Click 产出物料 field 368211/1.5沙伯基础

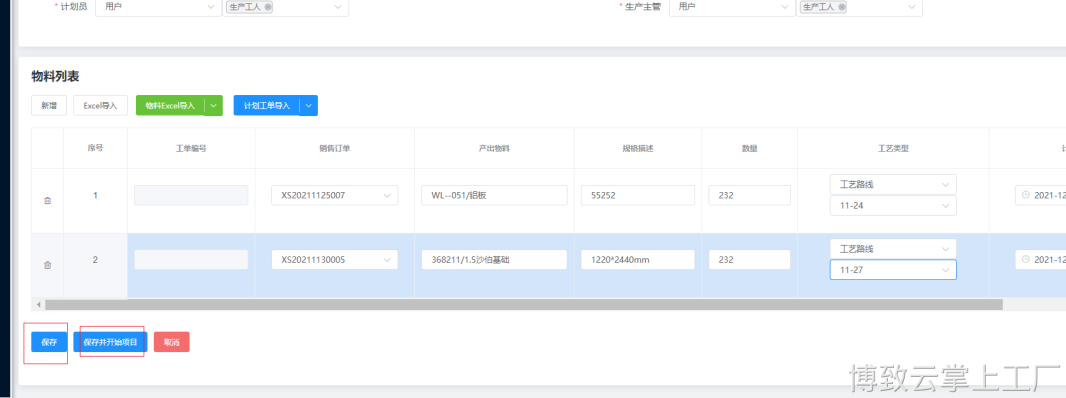pyautogui.click(x=494, y=259)
